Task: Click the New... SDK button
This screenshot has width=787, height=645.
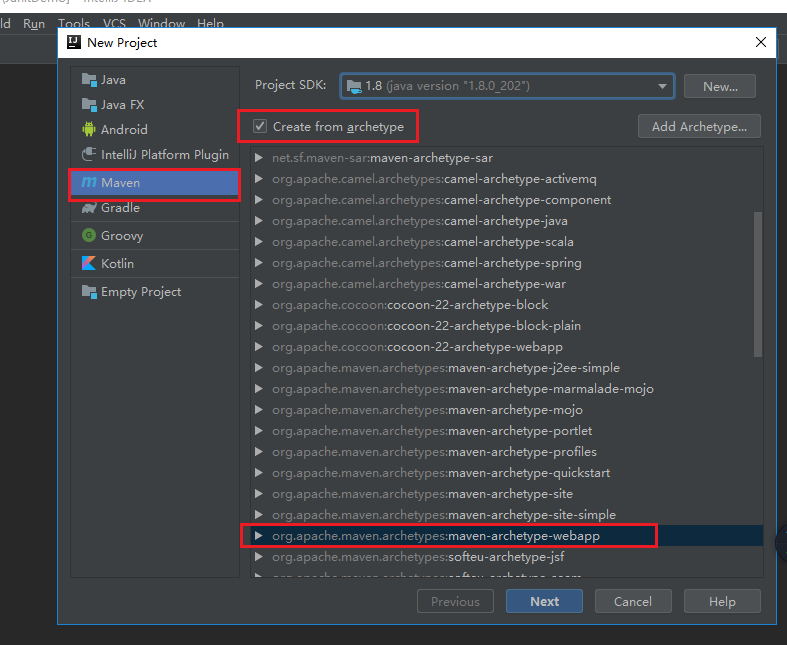Action: click(x=720, y=86)
